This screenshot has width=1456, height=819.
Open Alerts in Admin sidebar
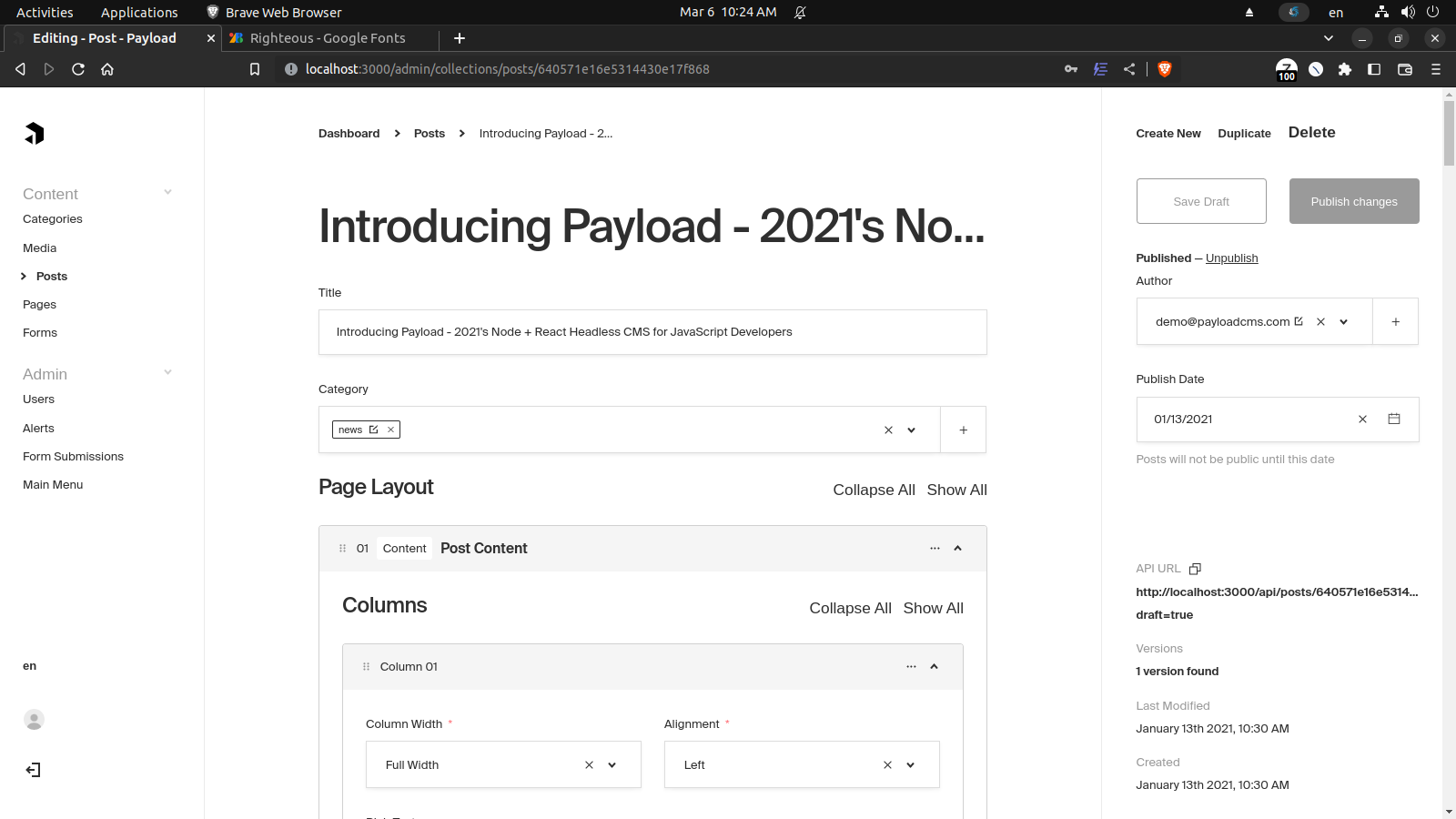tap(39, 428)
